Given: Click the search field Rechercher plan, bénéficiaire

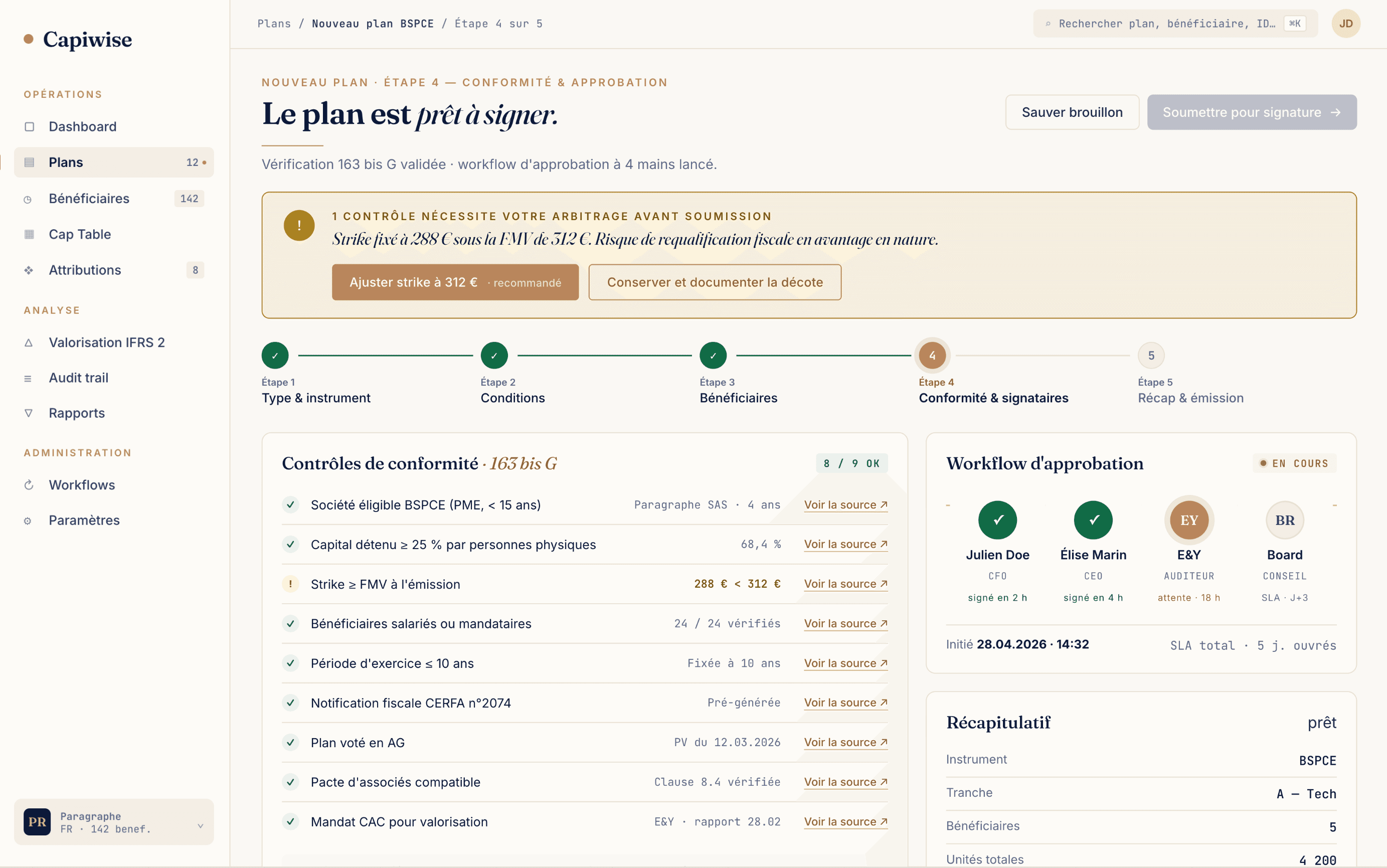Looking at the screenshot, I should pos(1175,24).
